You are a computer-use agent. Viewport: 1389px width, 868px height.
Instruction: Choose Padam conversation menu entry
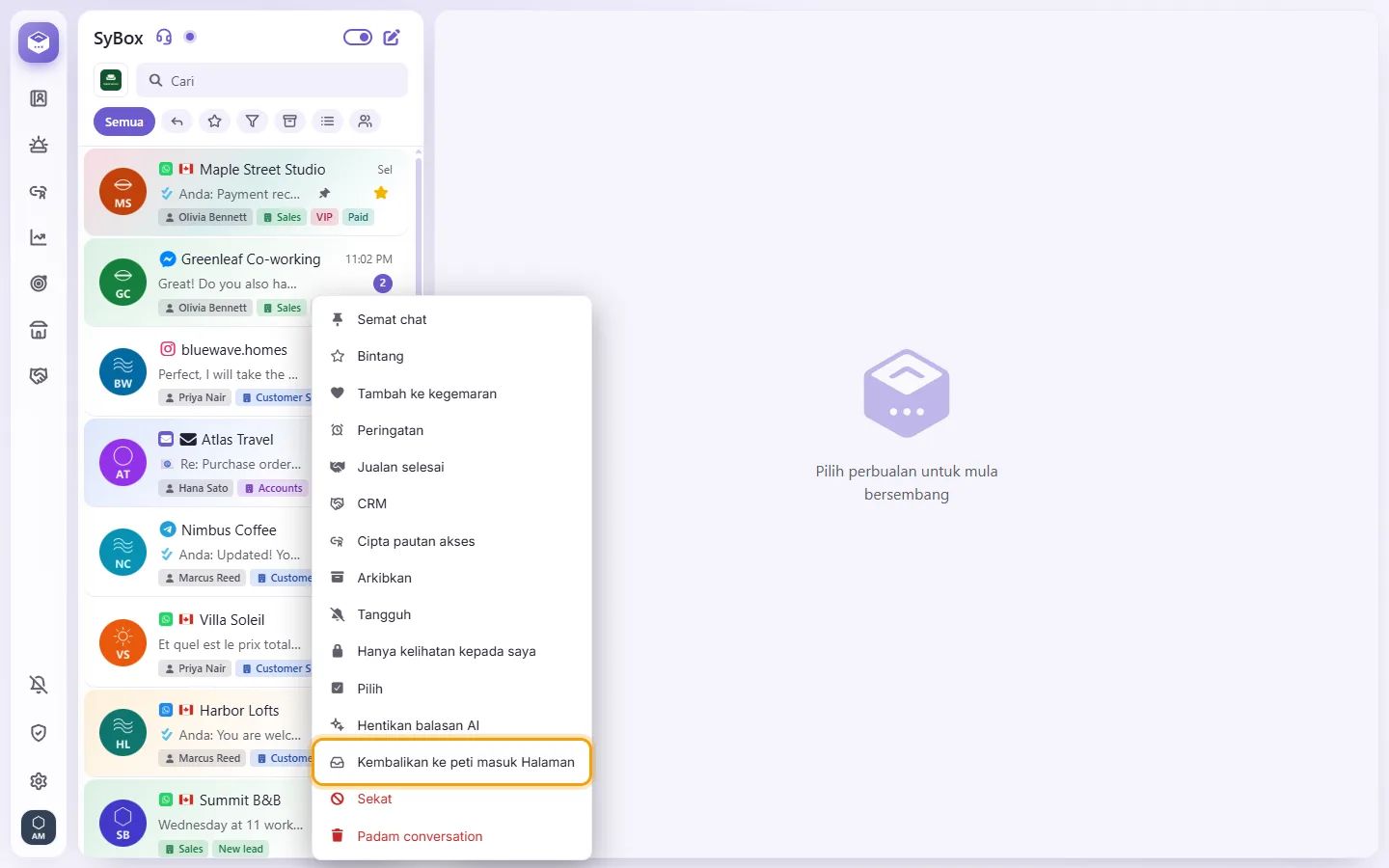[451, 836]
